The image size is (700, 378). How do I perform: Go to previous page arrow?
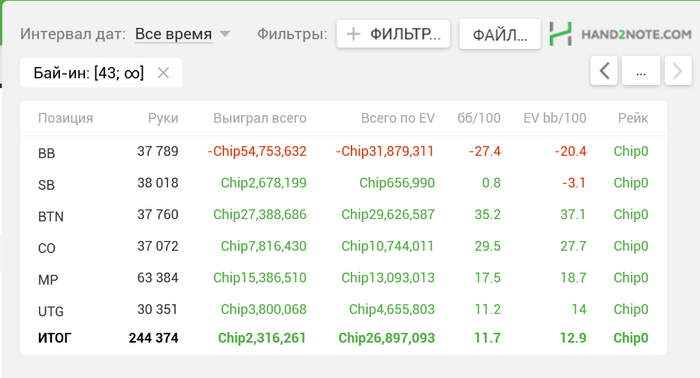tap(604, 71)
